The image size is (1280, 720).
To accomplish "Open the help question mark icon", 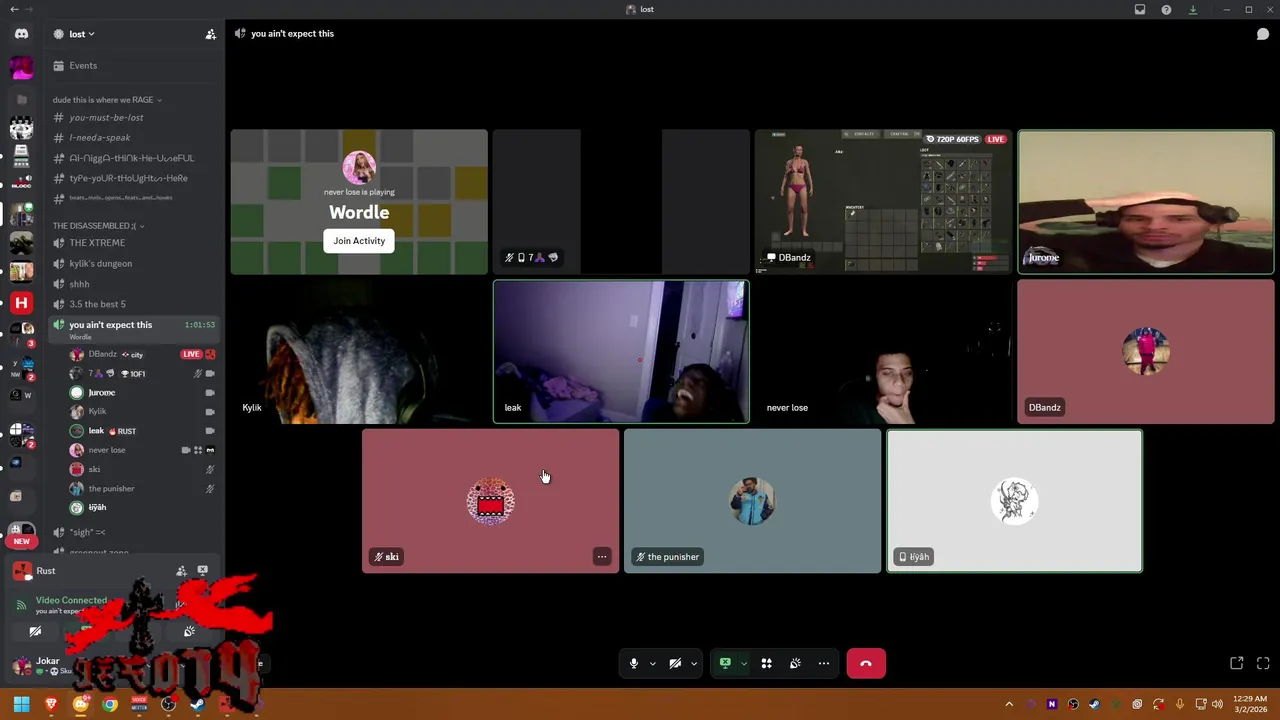I will 1166,10.
